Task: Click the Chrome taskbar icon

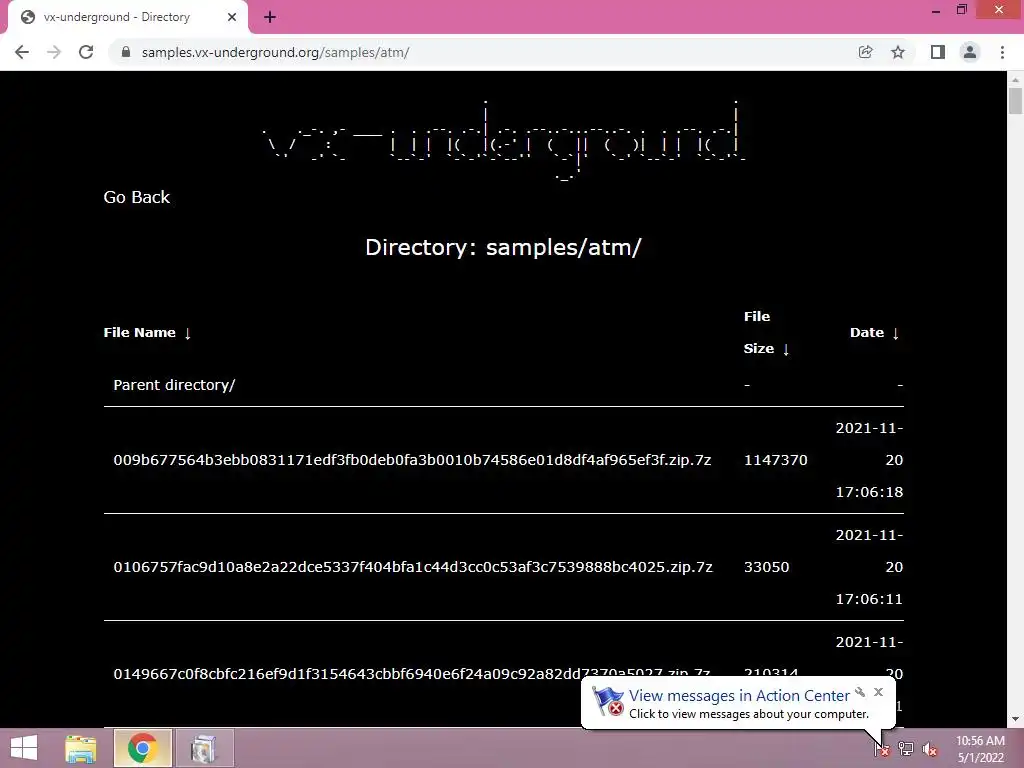Action: tap(143, 748)
